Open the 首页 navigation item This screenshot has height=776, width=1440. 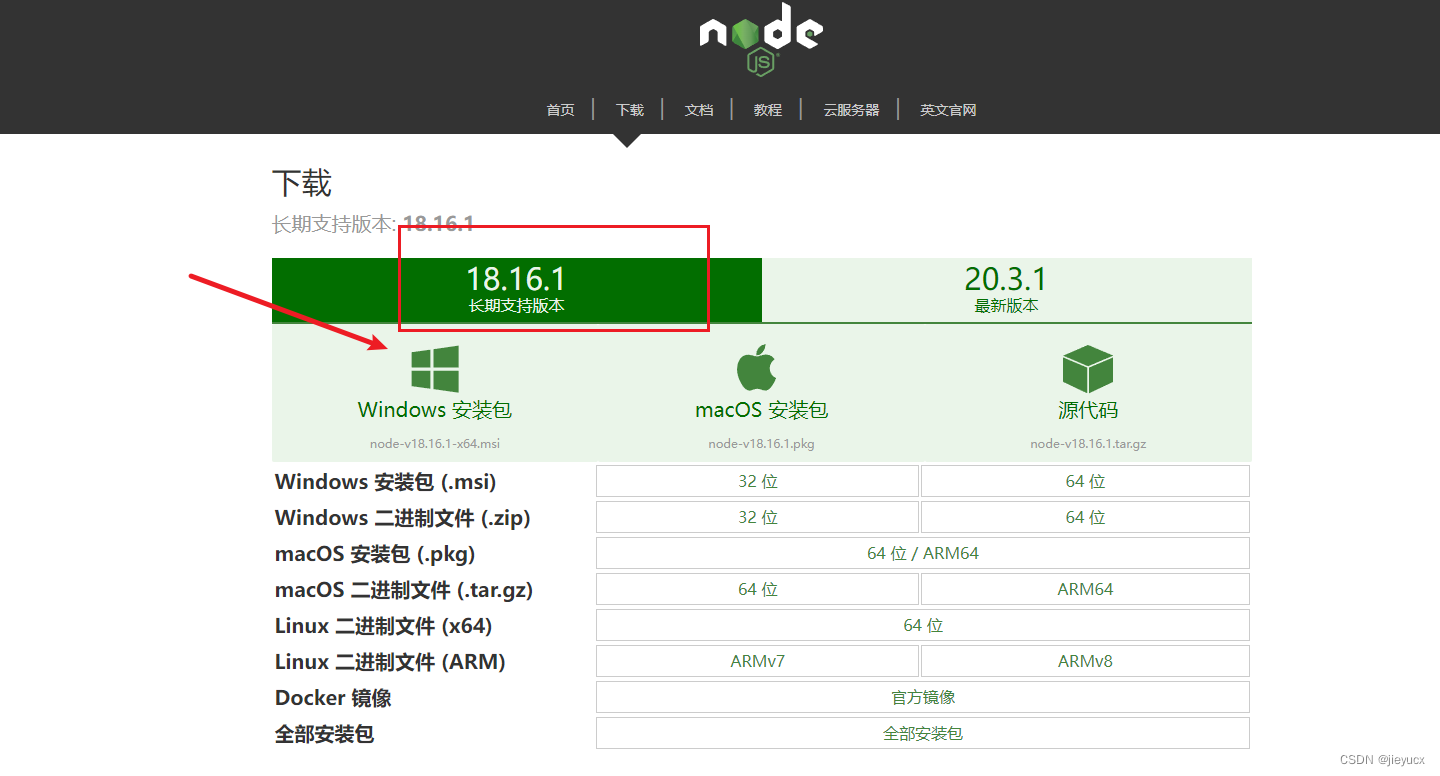pos(560,110)
